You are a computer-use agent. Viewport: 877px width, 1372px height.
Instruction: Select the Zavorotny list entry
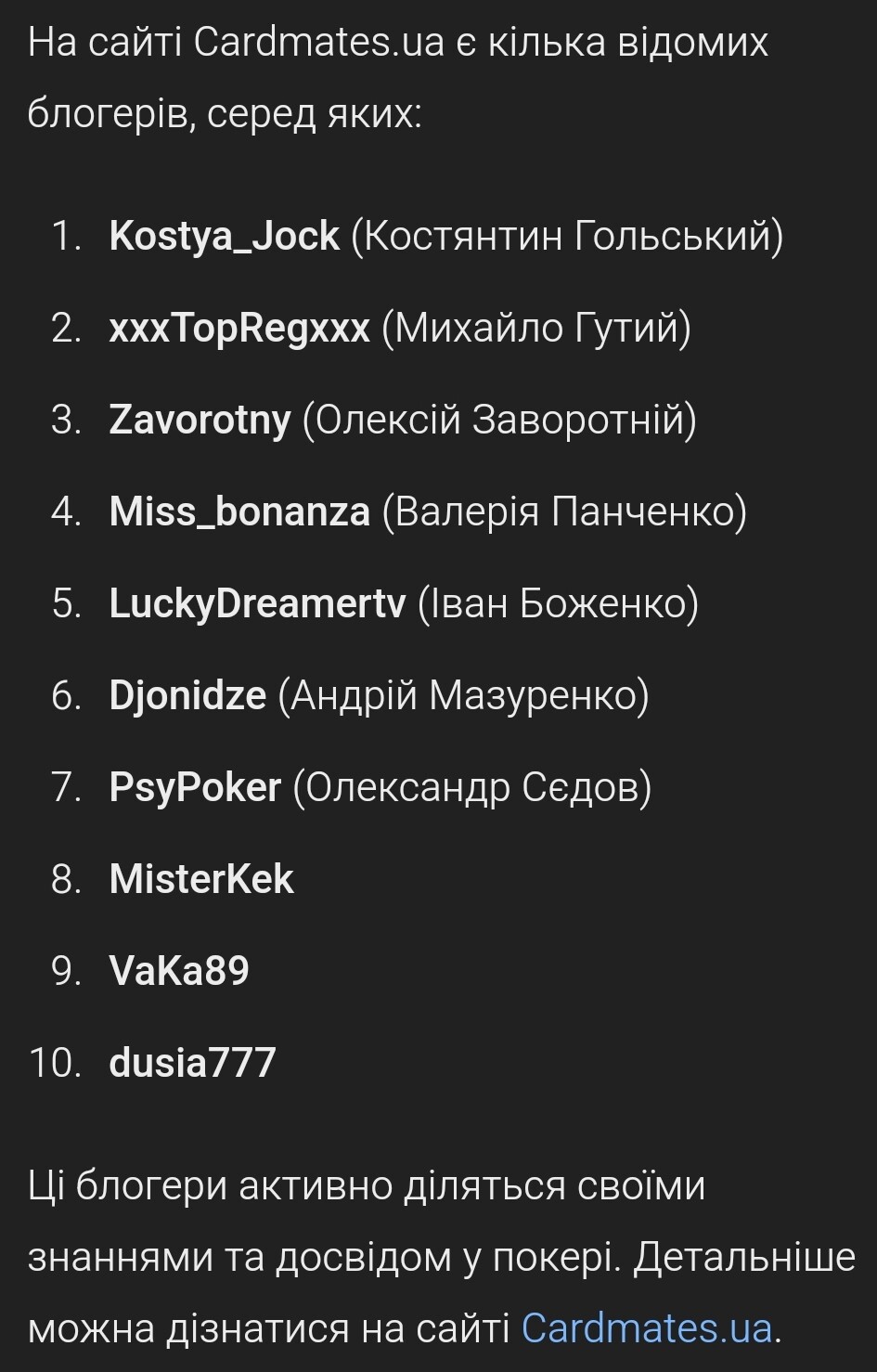200,420
